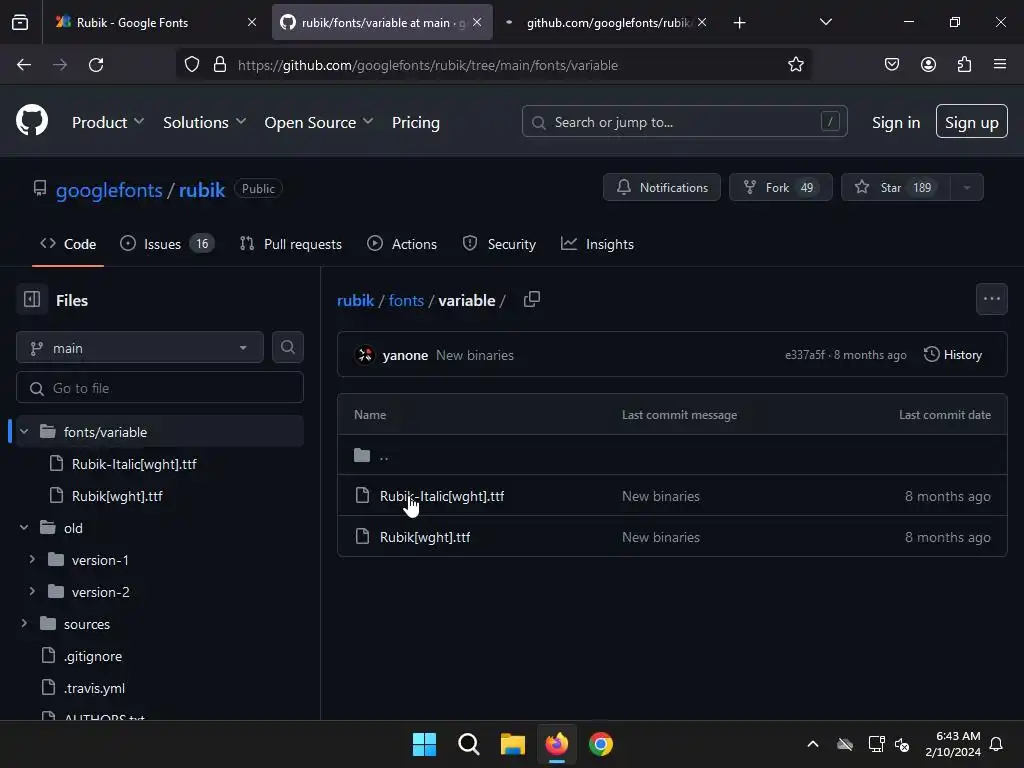Fork the rubik repository
The image size is (1024, 768).
(780, 187)
